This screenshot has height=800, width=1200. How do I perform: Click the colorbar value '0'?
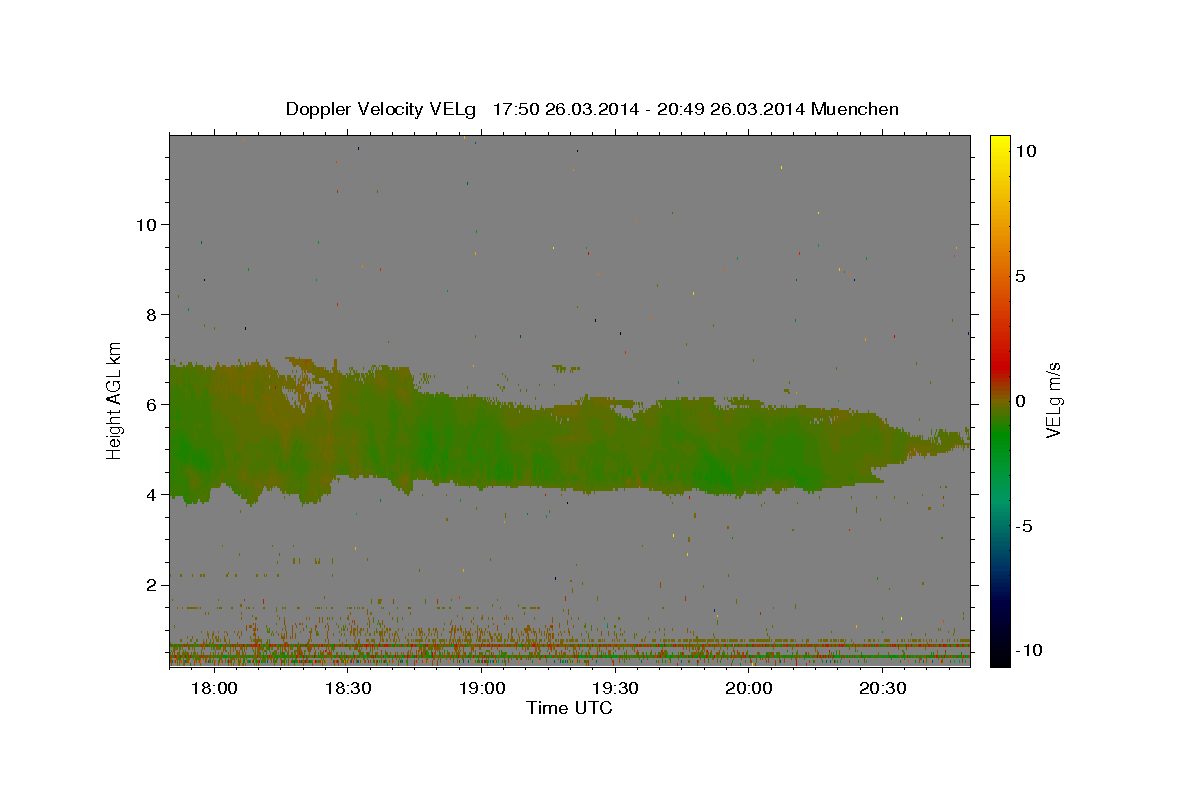[x=1020, y=401]
